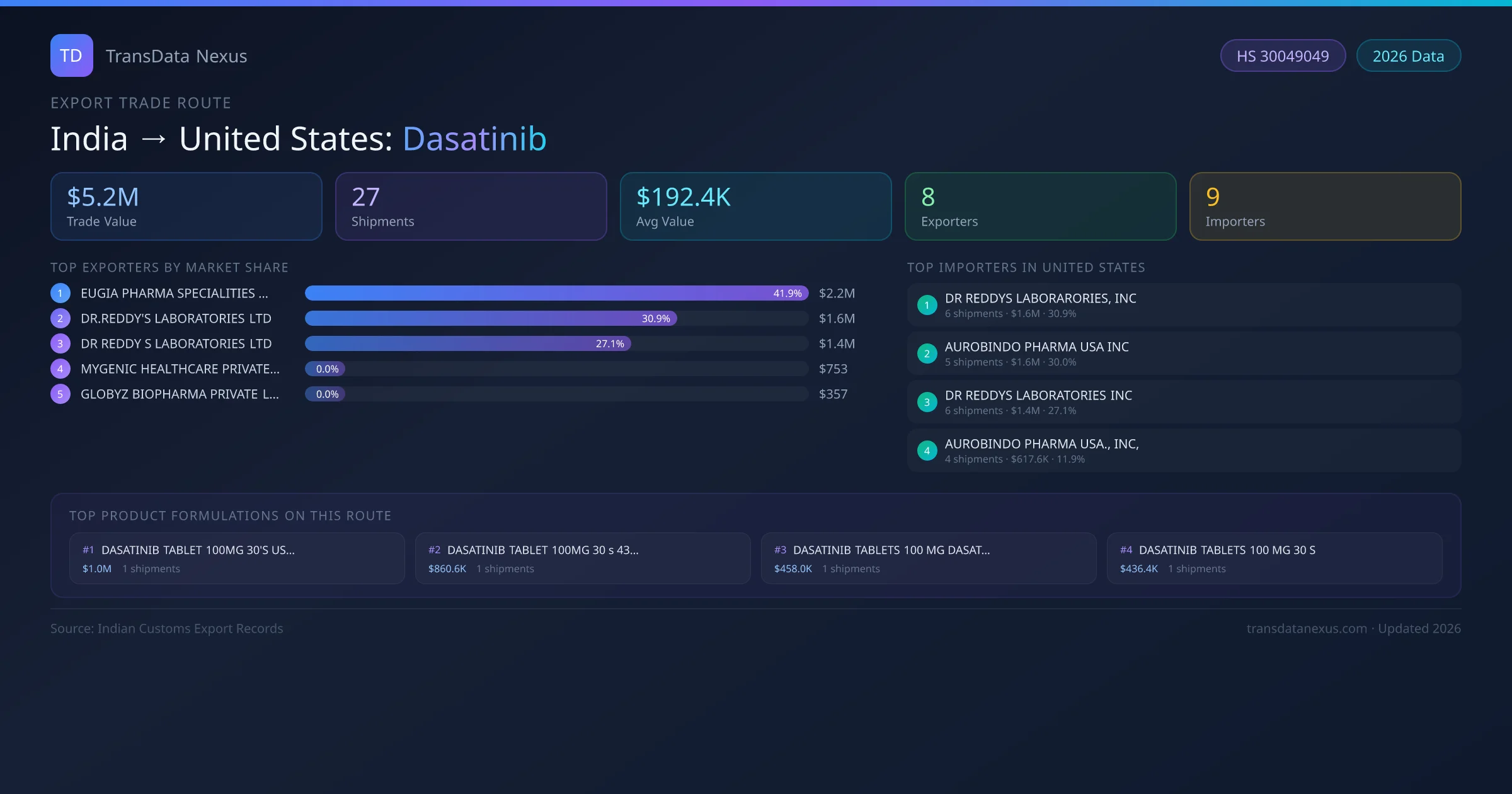Select DR REDDYS LABORATORIES INC importer row
The height and width of the screenshot is (794, 1512).
point(1183,402)
